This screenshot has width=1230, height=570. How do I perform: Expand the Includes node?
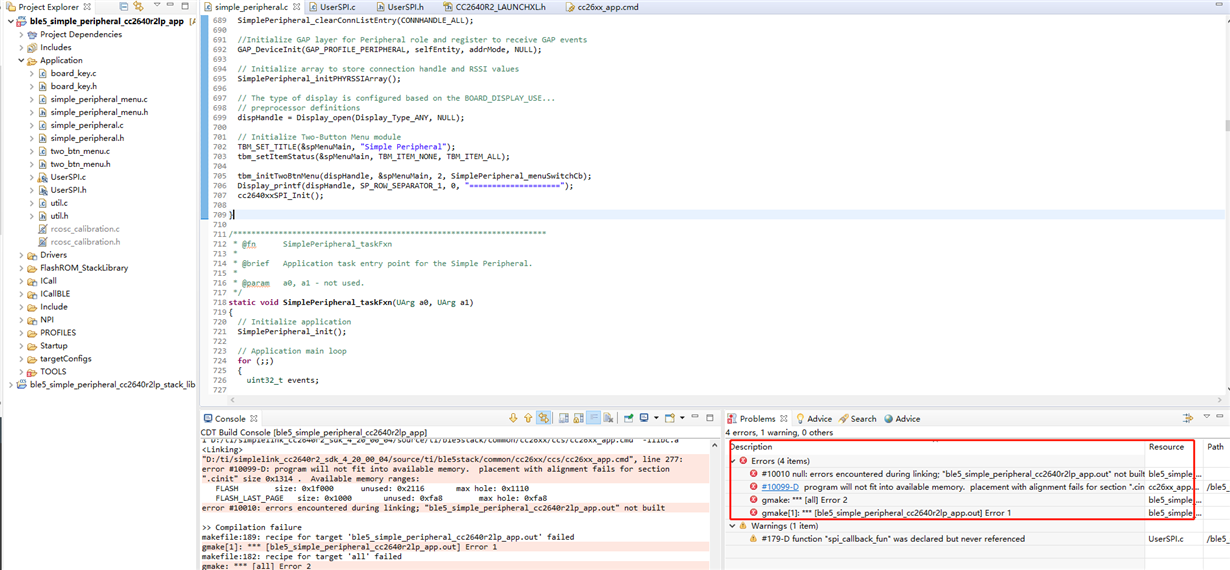point(22,47)
